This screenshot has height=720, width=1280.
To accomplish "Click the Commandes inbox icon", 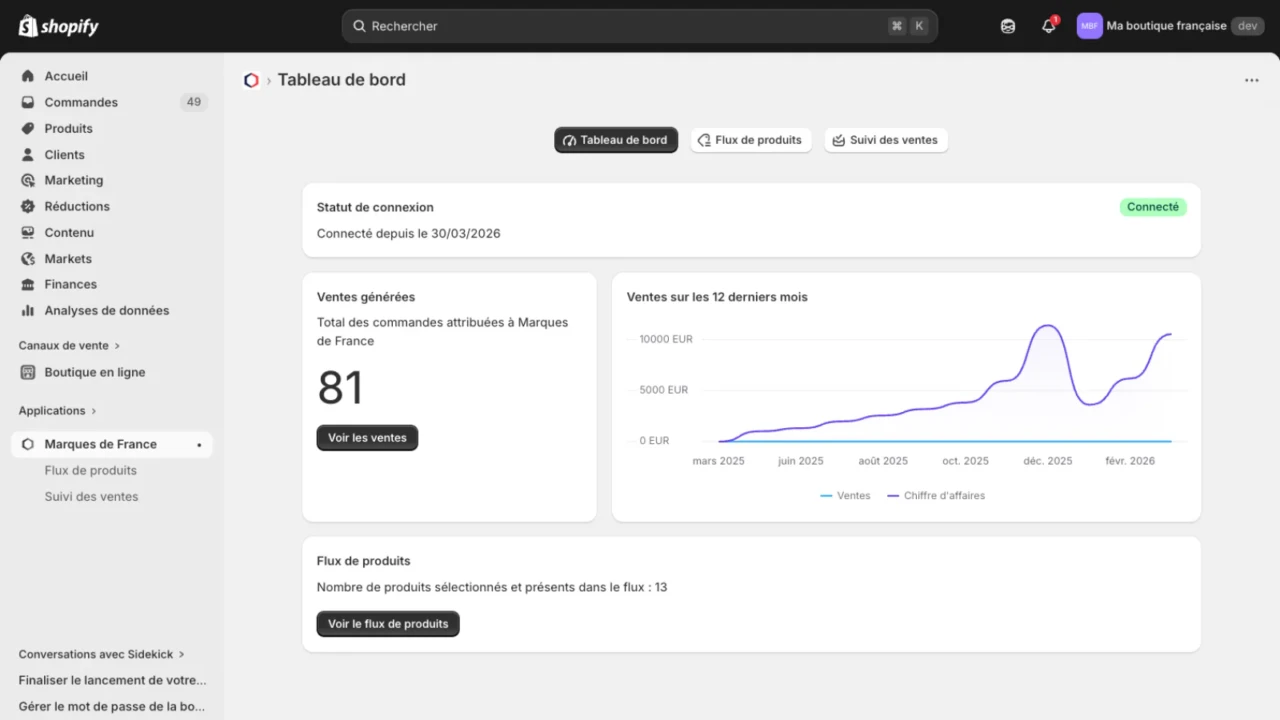I will click(28, 102).
